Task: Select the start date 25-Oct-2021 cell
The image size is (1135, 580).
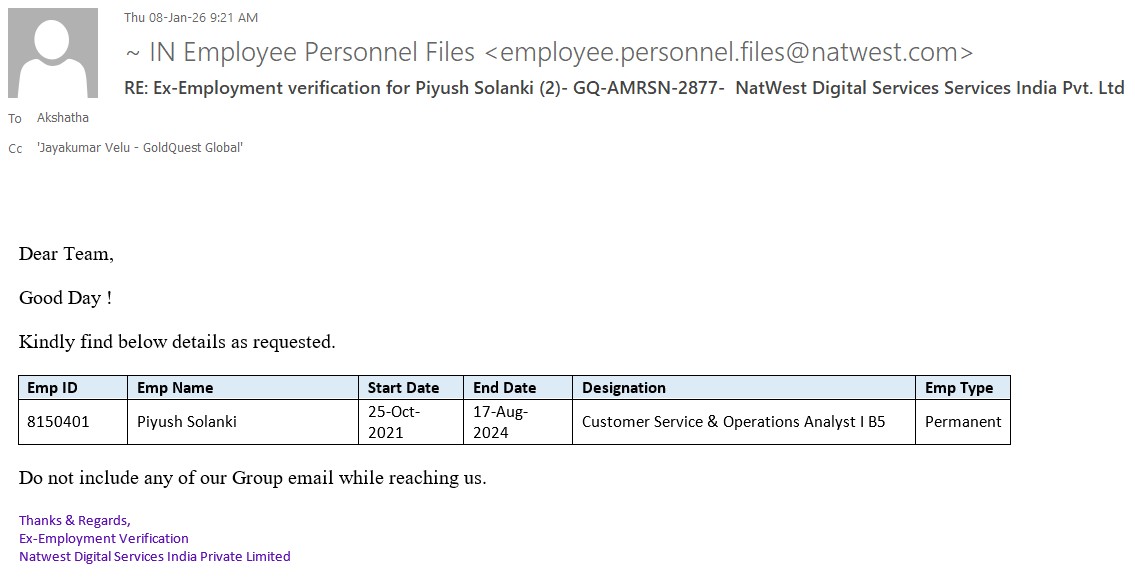Action: pos(394,422)
